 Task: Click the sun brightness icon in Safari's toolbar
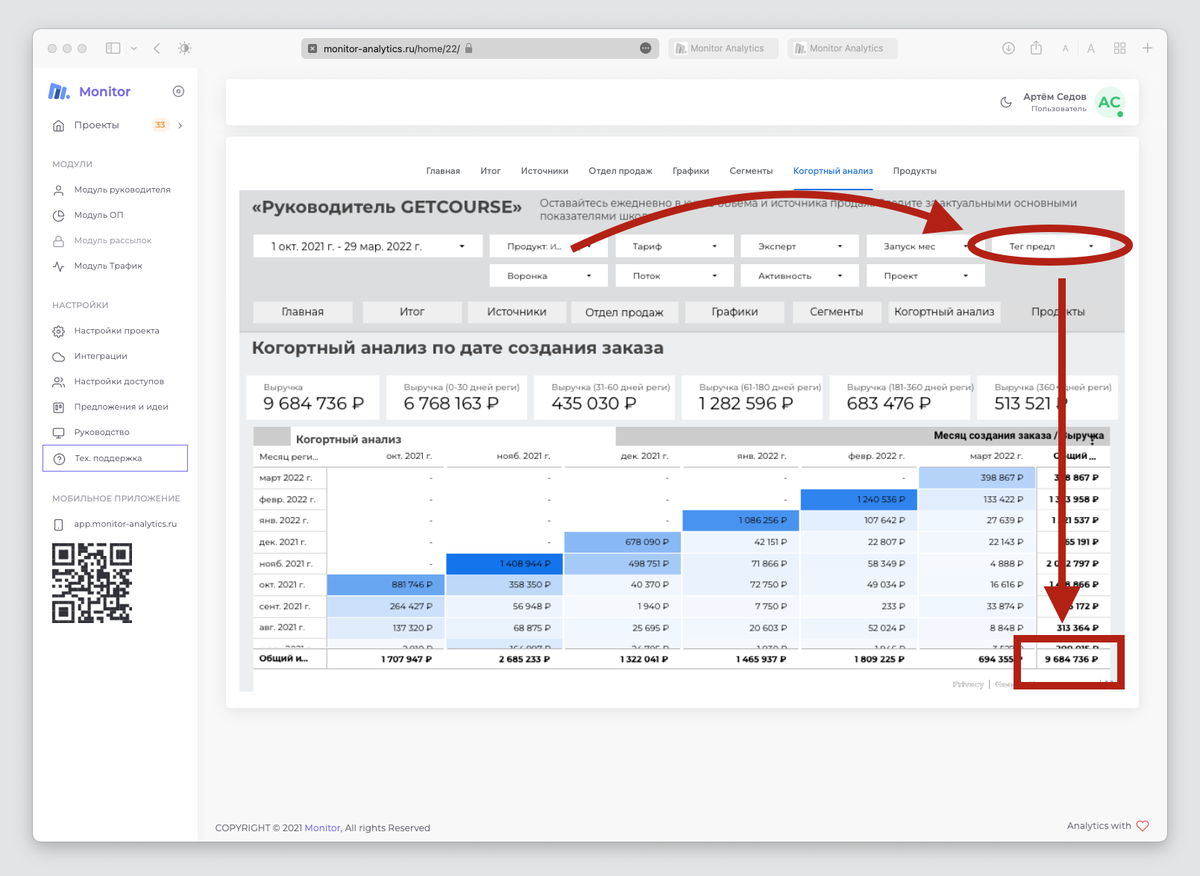pyautogui.click(x=184, y=48)
